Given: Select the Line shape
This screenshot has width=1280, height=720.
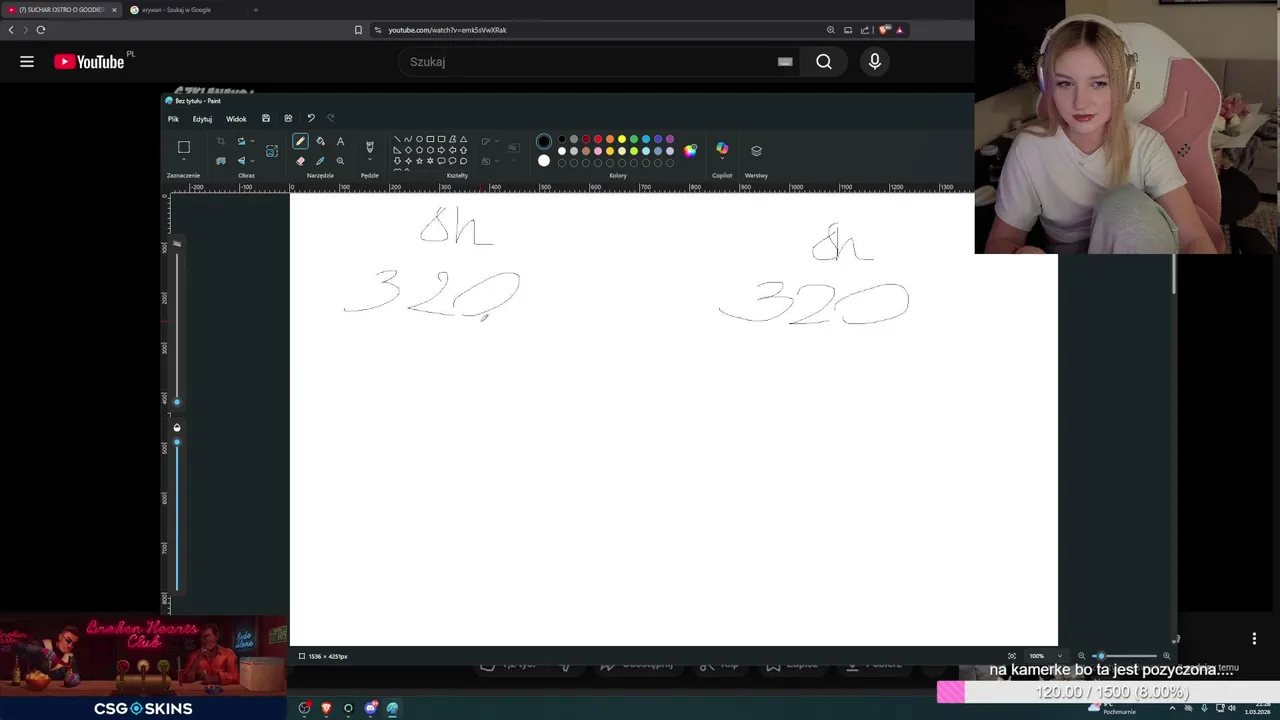Looking at the screenshot, I should [397, 139].
